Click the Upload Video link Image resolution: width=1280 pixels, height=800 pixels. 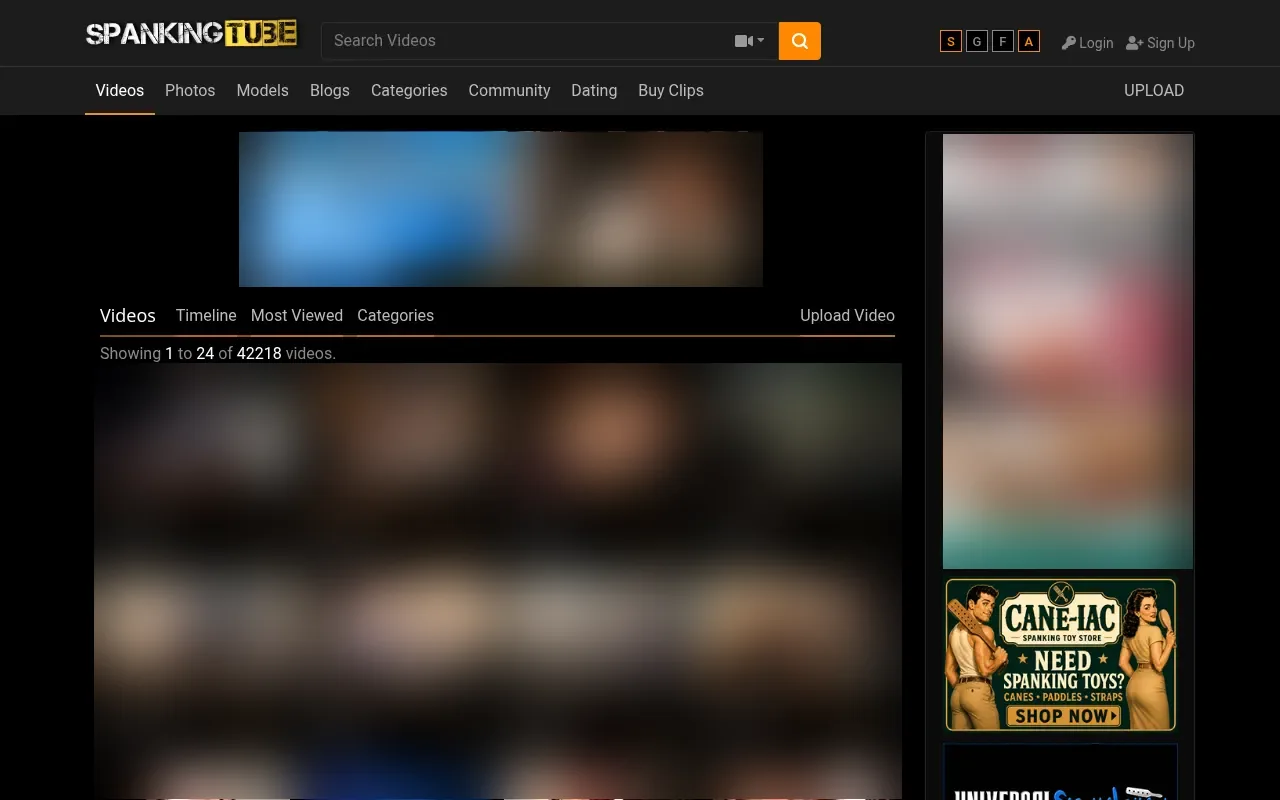(x=847, y=315)
